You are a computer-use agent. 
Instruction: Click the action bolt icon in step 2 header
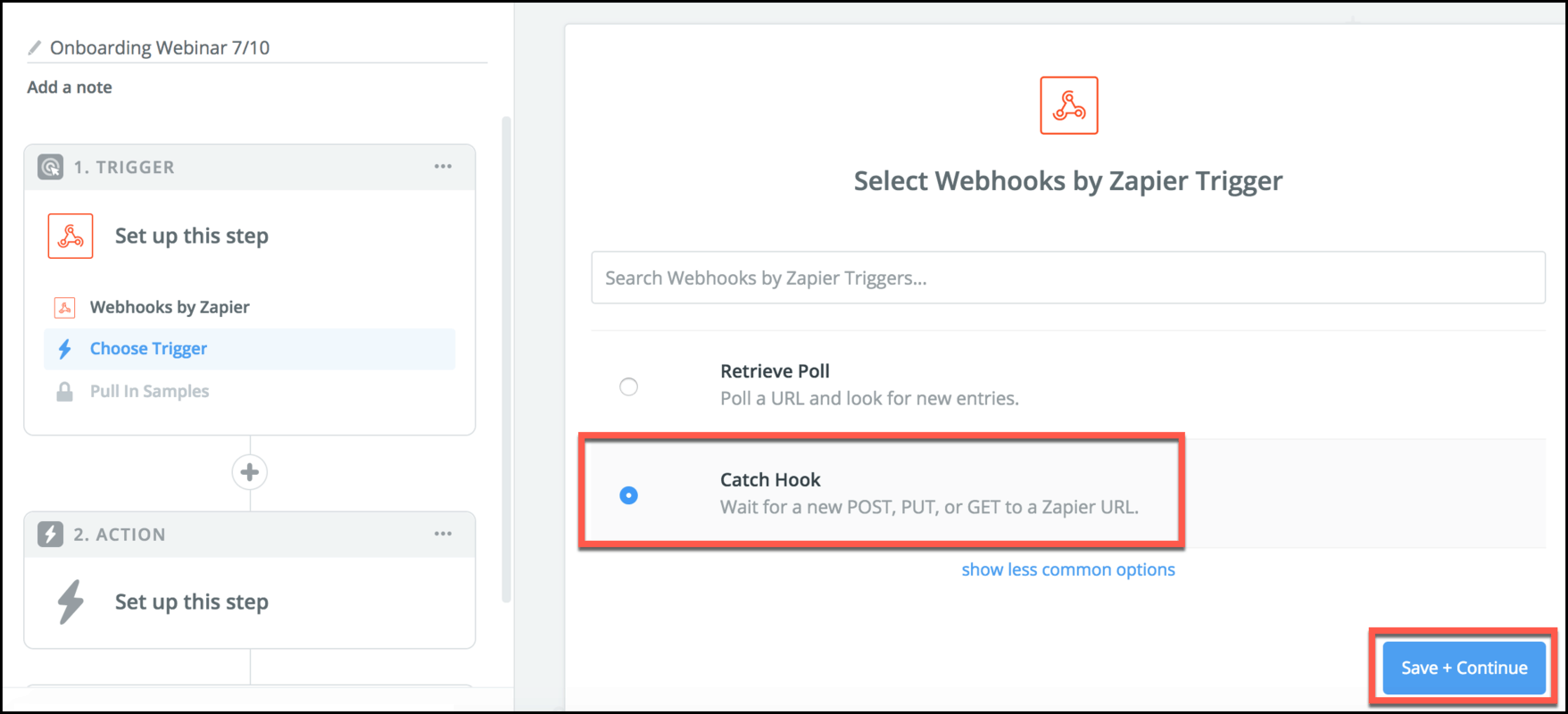(51, 534)
